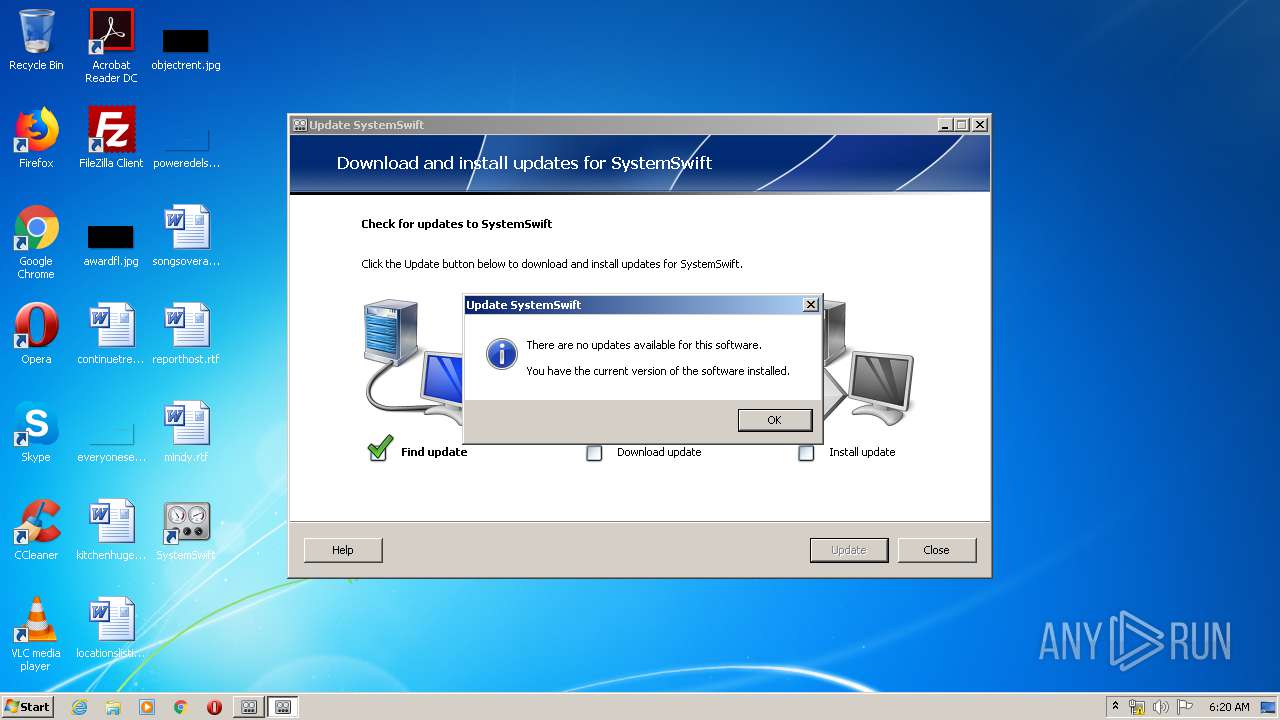
Task: Launch Acrobat Reader DC shortcut
Action: (111, 46)
